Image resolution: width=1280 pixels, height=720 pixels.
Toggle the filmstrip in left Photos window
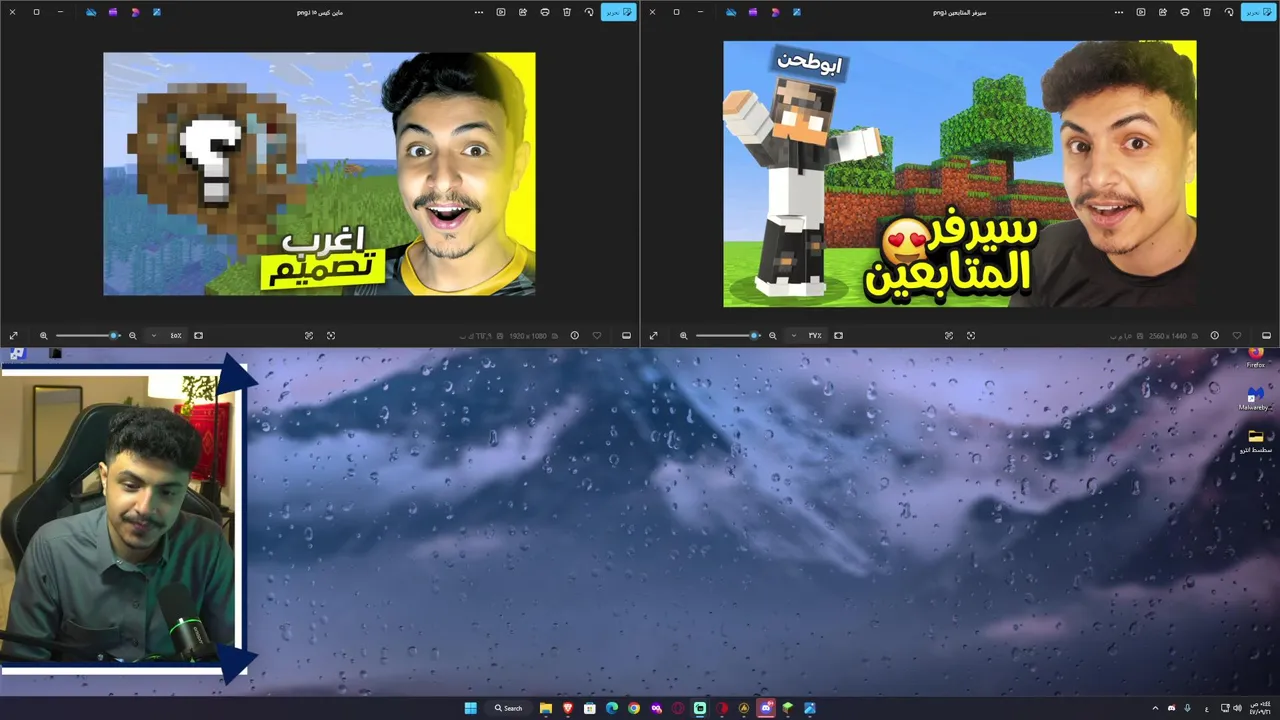pyautogui.click(x=626, y=336)
